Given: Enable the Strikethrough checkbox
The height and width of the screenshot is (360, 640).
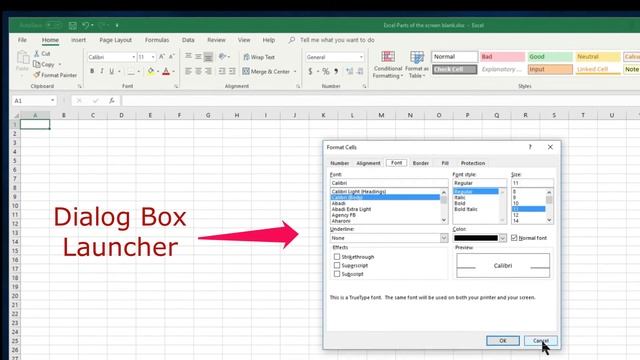Looking at the screenshot, I should [337, 257].
